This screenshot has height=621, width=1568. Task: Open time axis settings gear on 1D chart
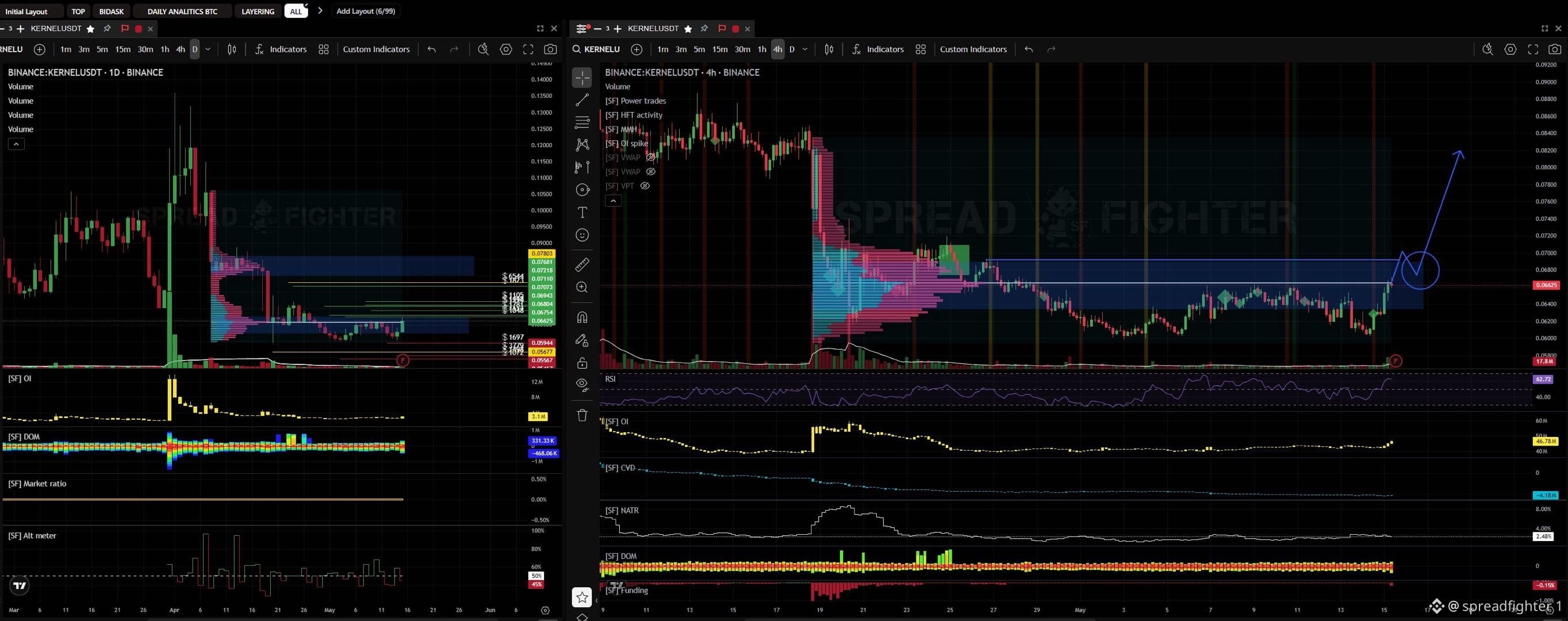pos(545,610)
